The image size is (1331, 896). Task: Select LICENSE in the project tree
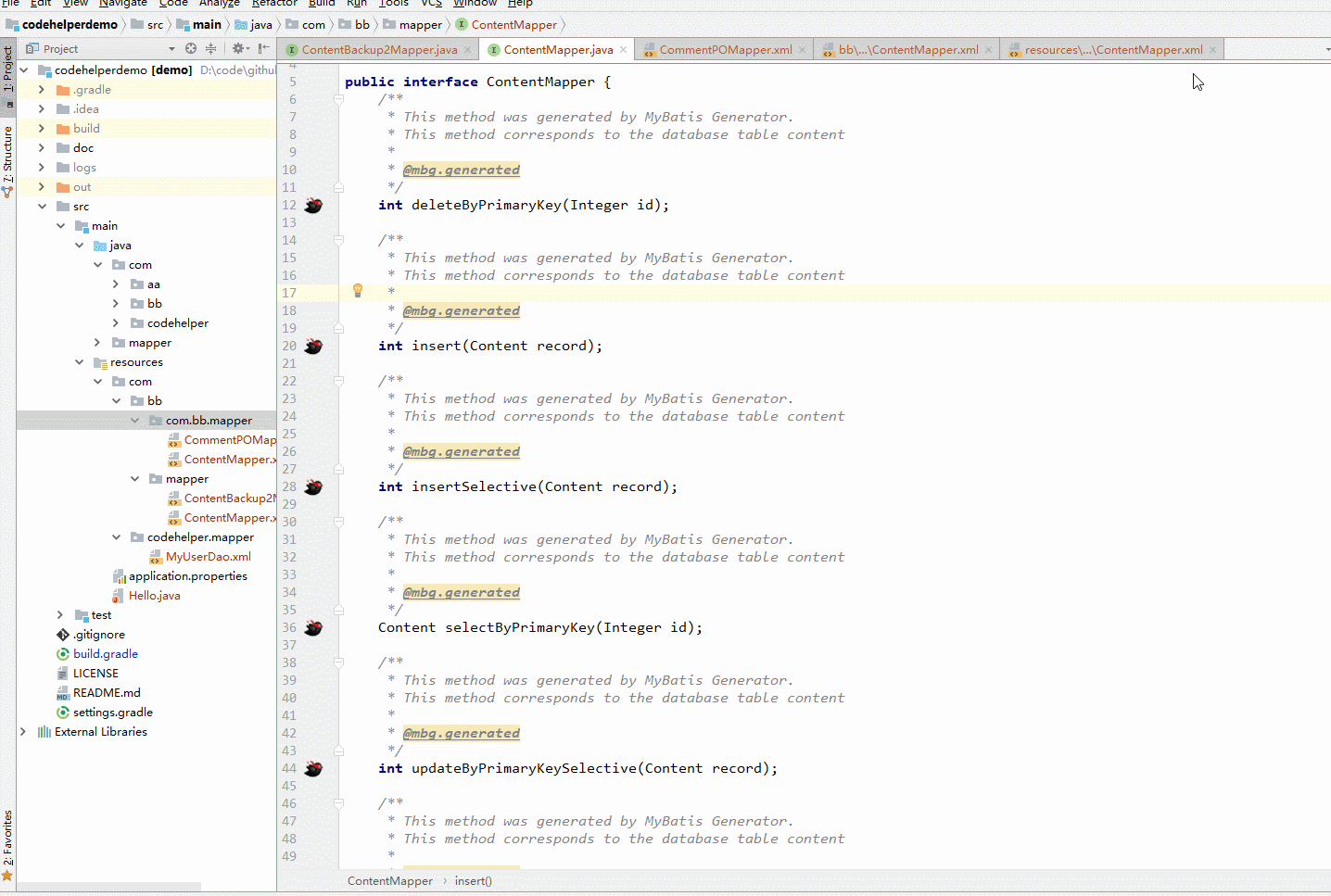[95, 674]
